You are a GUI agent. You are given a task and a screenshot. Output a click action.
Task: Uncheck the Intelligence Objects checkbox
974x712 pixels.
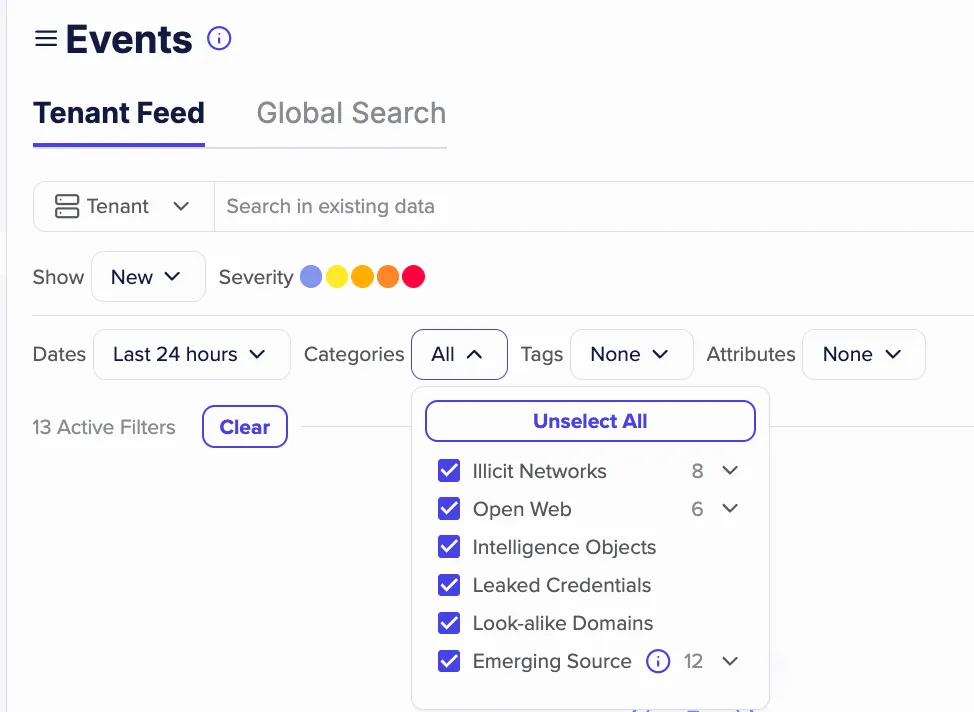pos(449,547)
